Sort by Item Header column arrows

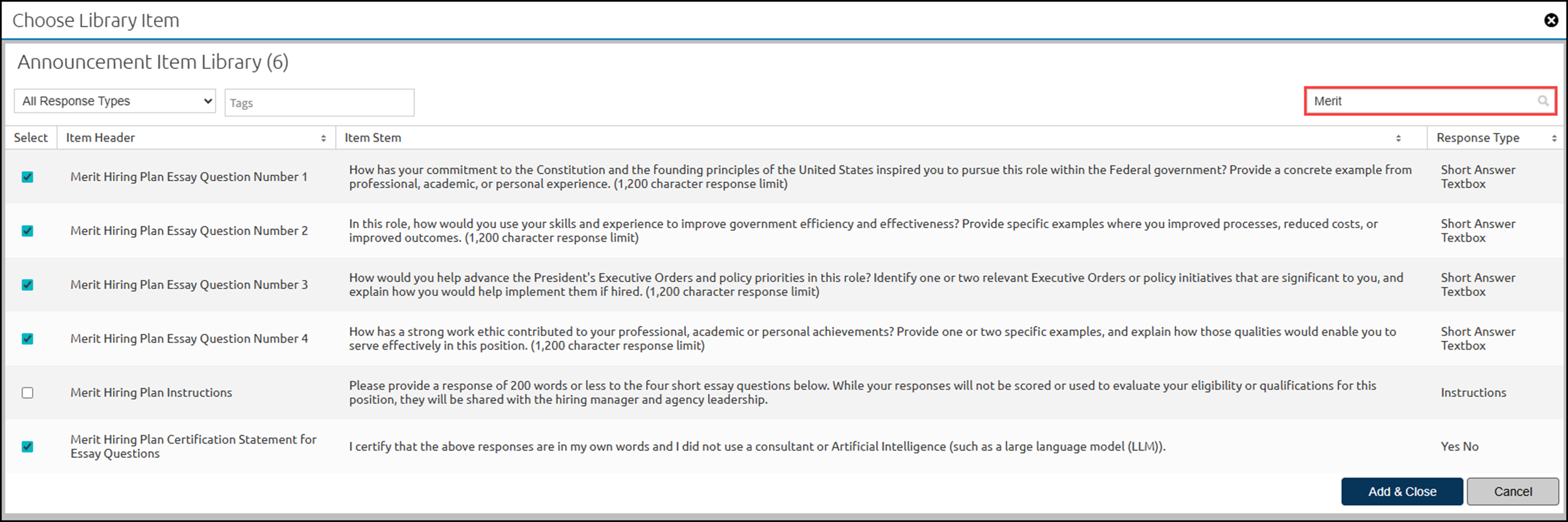[324, 138]
